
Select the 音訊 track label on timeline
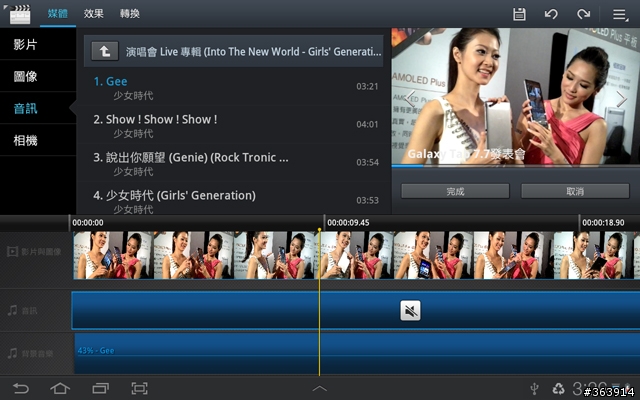pyautogui.click(x=22, y=311)
